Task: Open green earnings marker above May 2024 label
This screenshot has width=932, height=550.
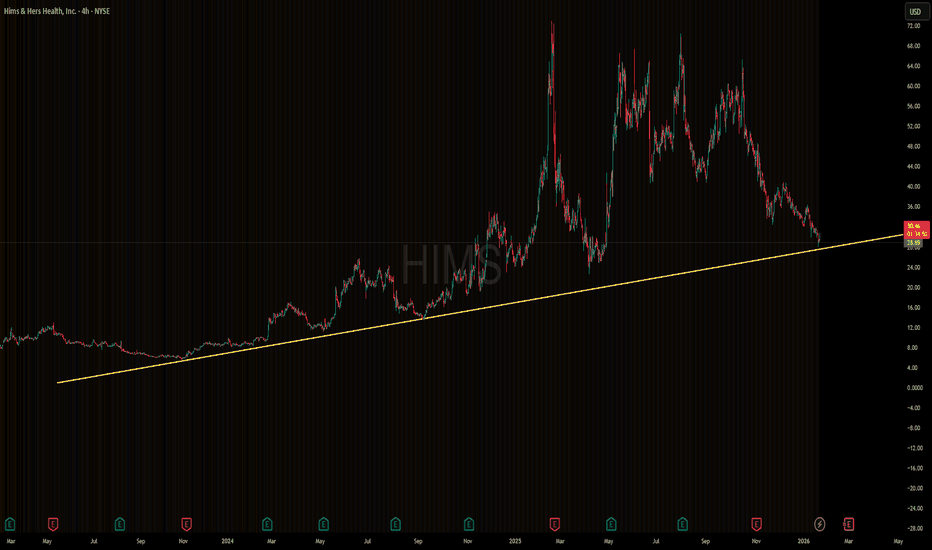Action: pos(323,524)
